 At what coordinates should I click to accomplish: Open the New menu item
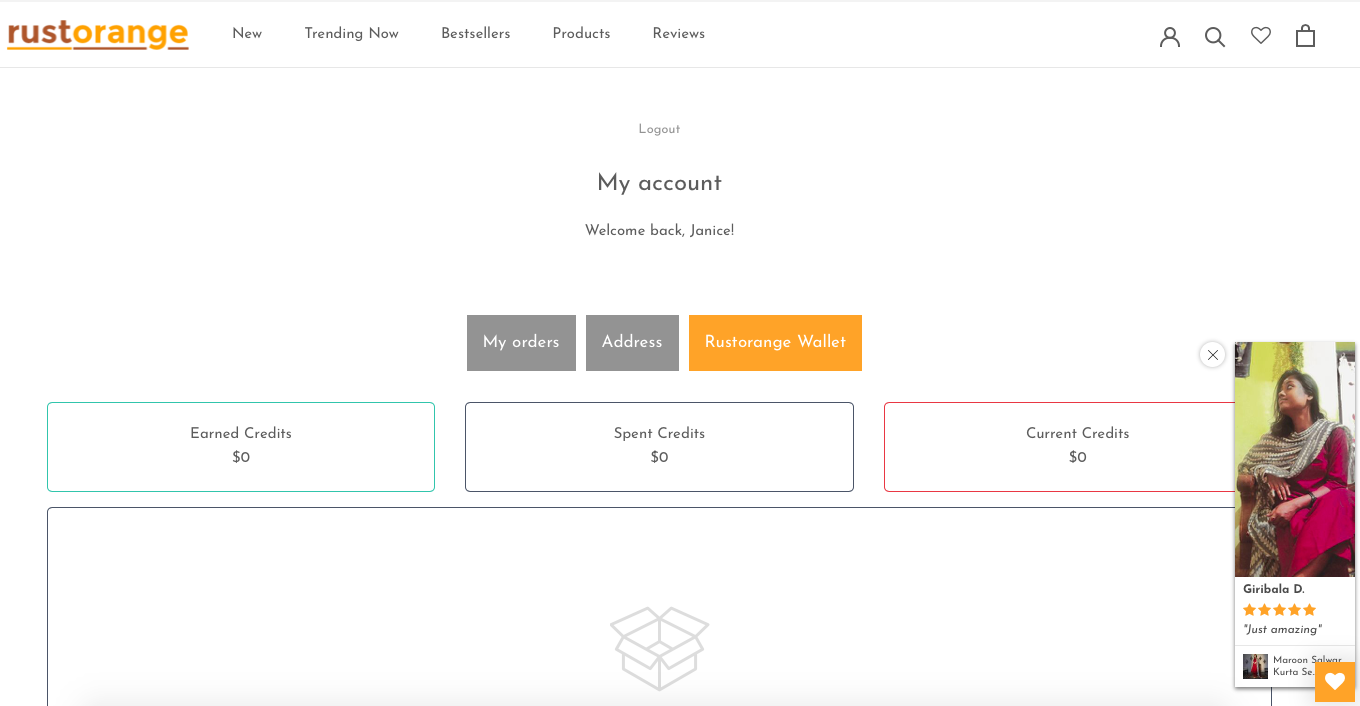tap(247, 34)
